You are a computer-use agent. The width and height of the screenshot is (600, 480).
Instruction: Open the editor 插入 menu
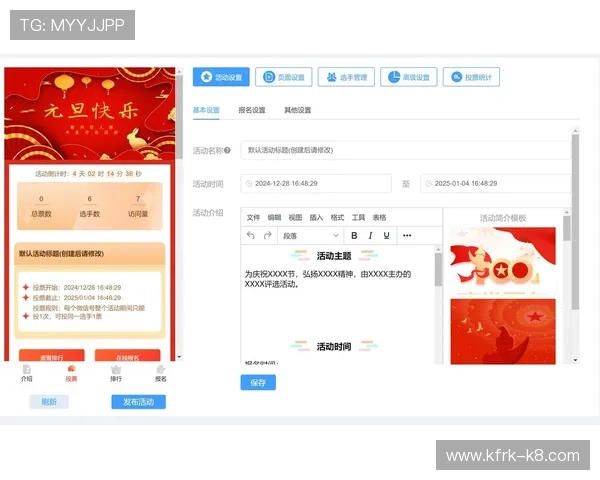pyautogui.click(x=316, y=217)
